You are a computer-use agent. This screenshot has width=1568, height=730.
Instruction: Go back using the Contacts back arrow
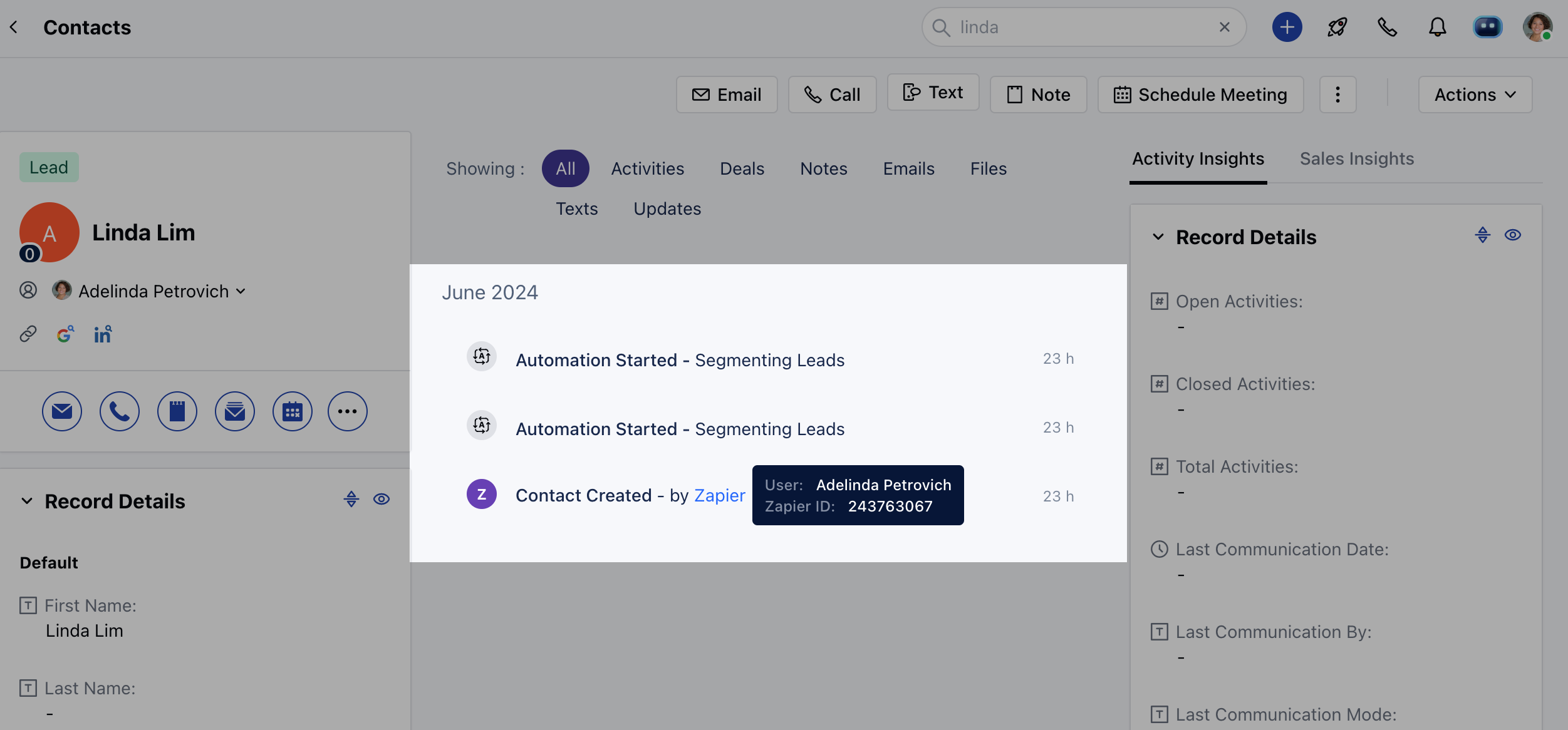tap(14, 28)
